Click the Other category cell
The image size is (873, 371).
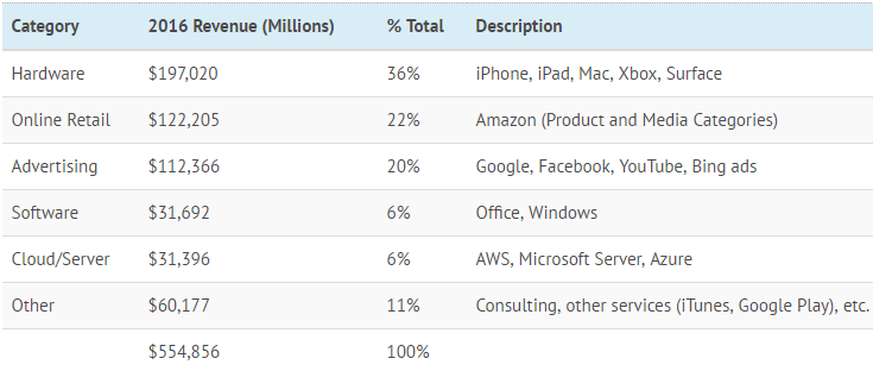pyautogui.click(x=33, y=305)
